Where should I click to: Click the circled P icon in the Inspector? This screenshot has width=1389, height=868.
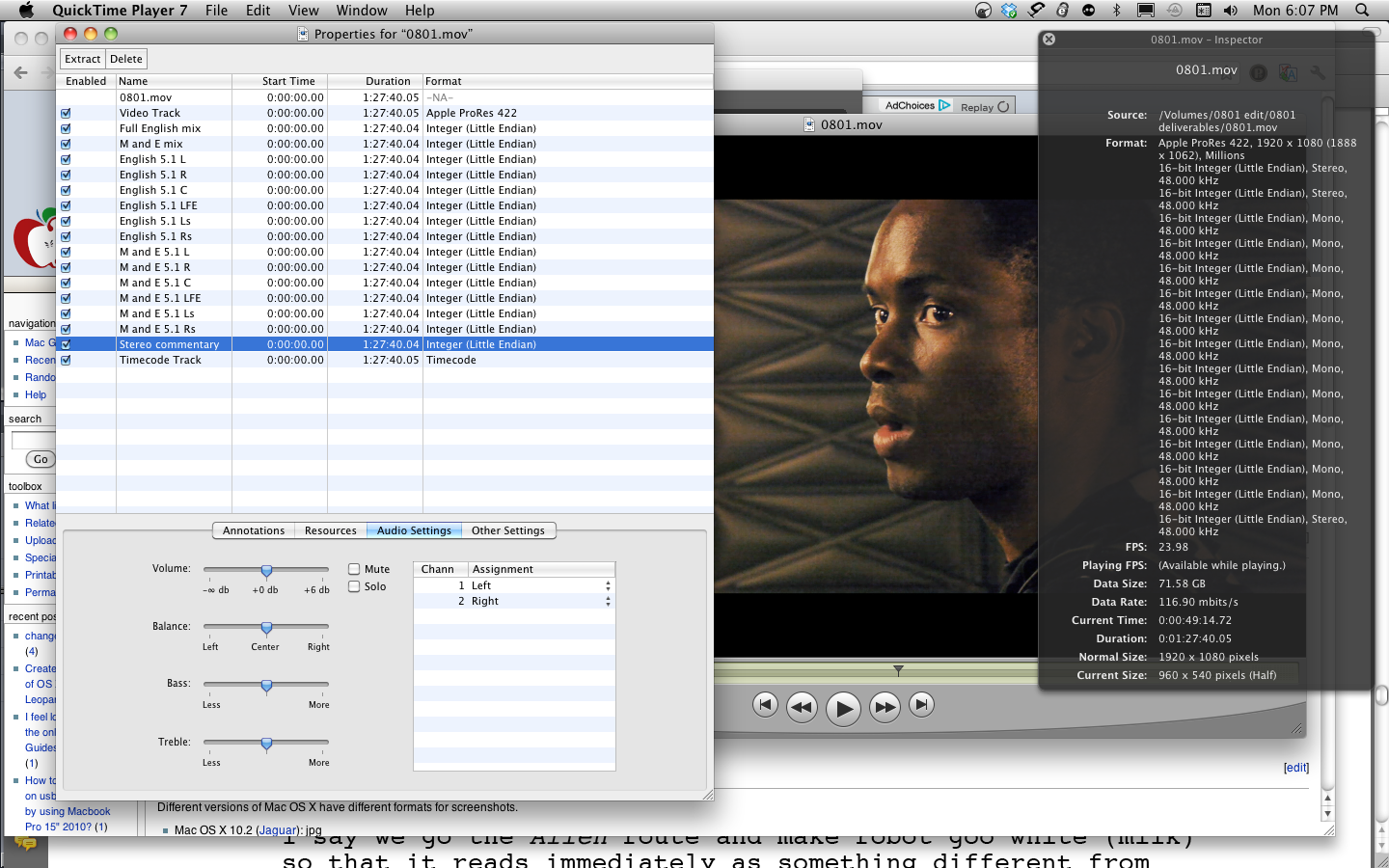(x=1258, y=72)
